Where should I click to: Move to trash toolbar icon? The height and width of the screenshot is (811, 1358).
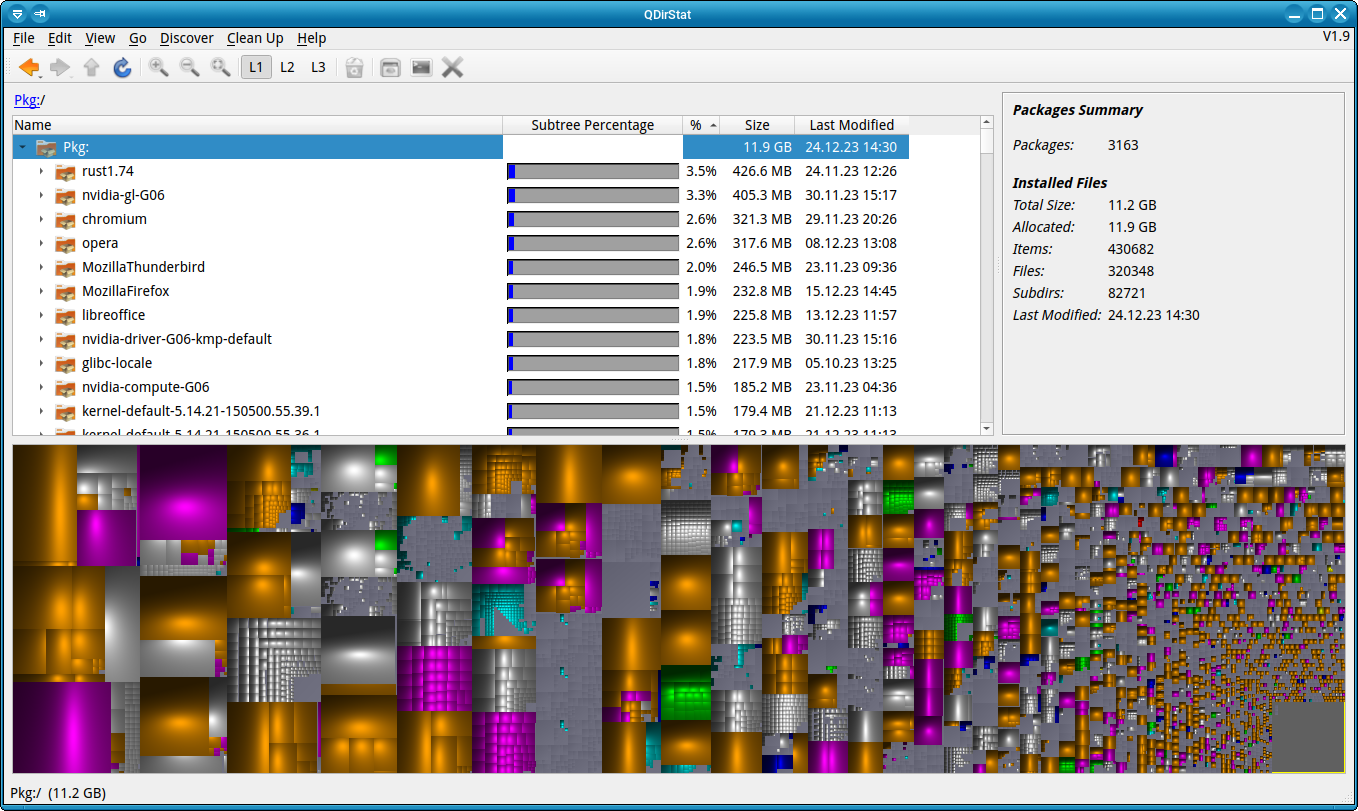354,67
